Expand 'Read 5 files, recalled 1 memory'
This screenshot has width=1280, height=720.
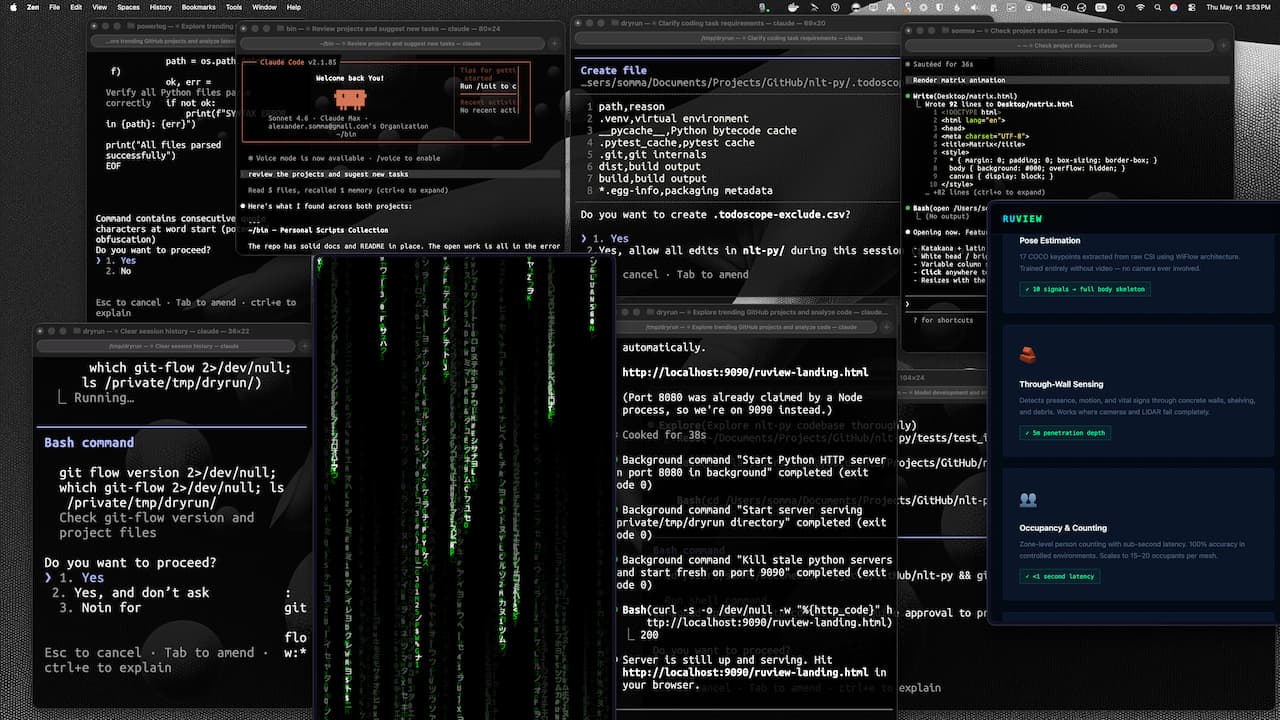(x=348, y=190)
